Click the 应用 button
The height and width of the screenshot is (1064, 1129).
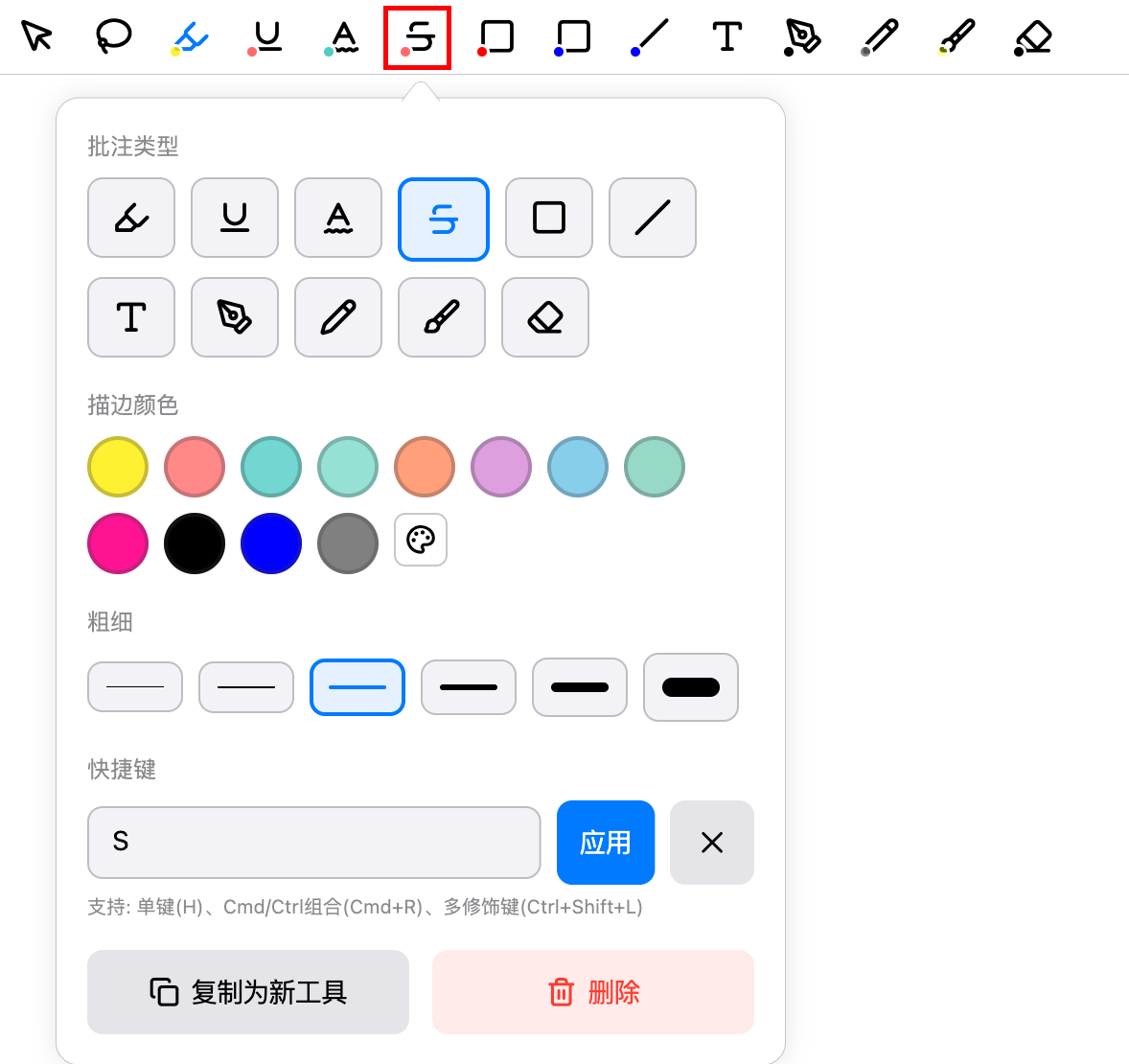pyautogui.click(x=606, y=843)
